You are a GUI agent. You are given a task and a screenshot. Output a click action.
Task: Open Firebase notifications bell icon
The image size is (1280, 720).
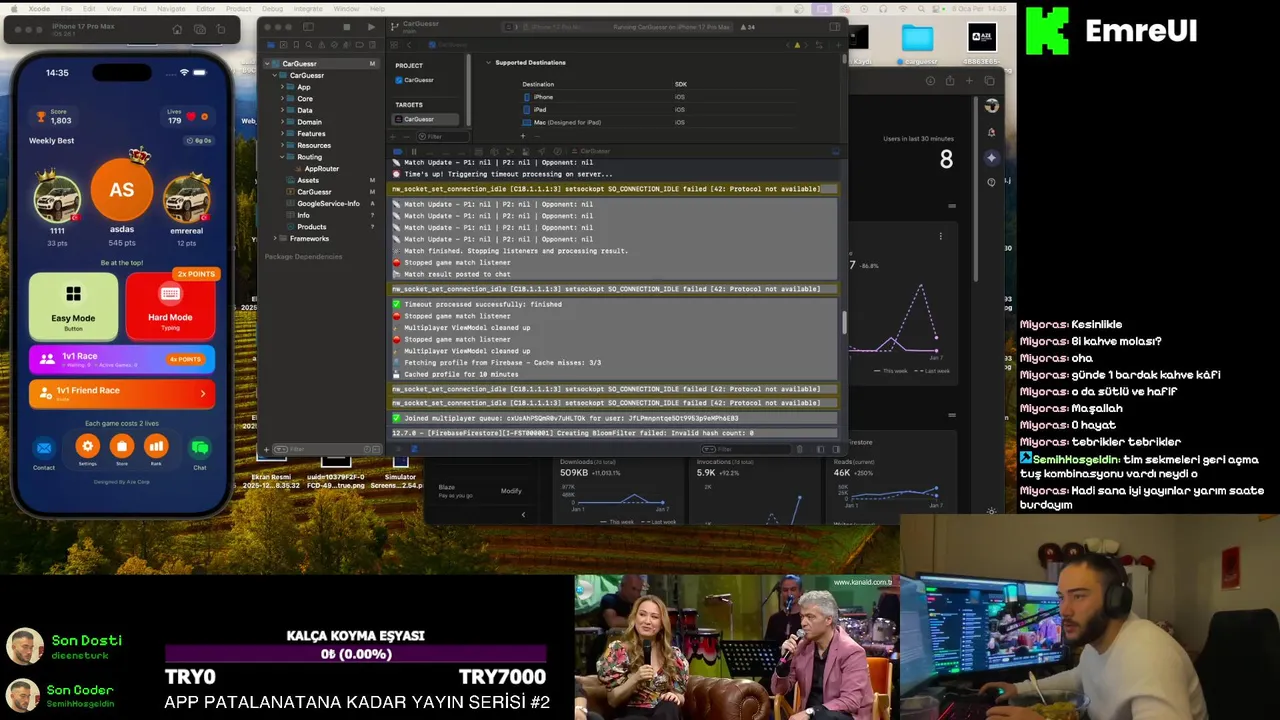[x=992, y=132]
